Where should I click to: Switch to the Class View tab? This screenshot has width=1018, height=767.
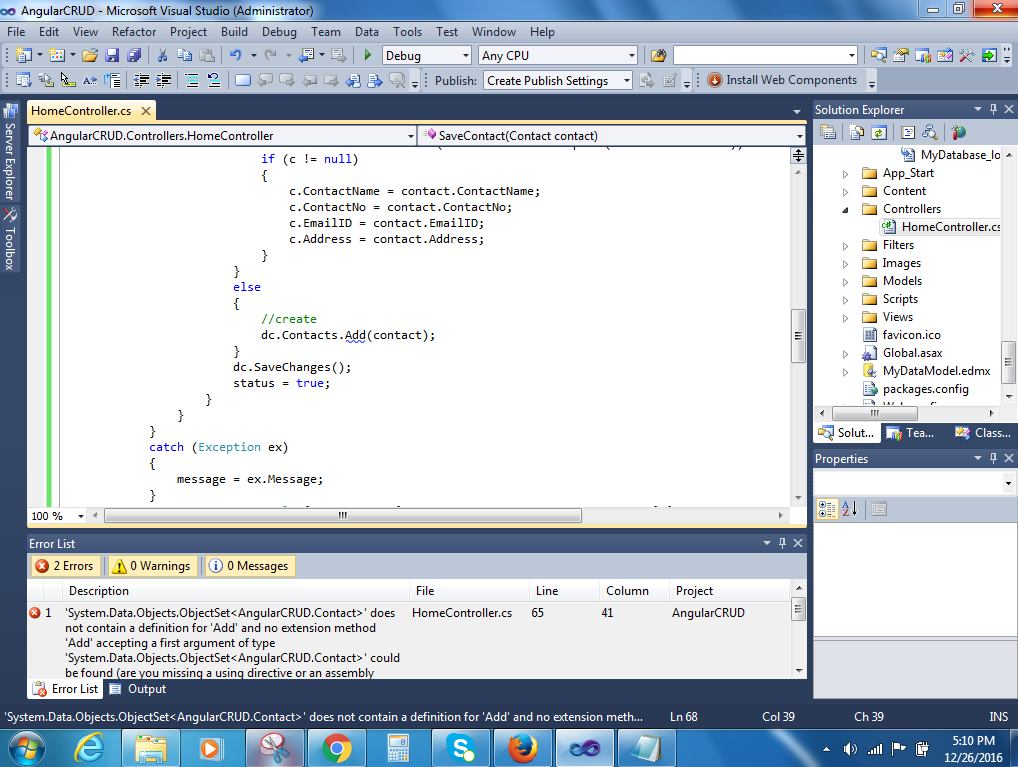pyautogui.click(x=983, y=433)
